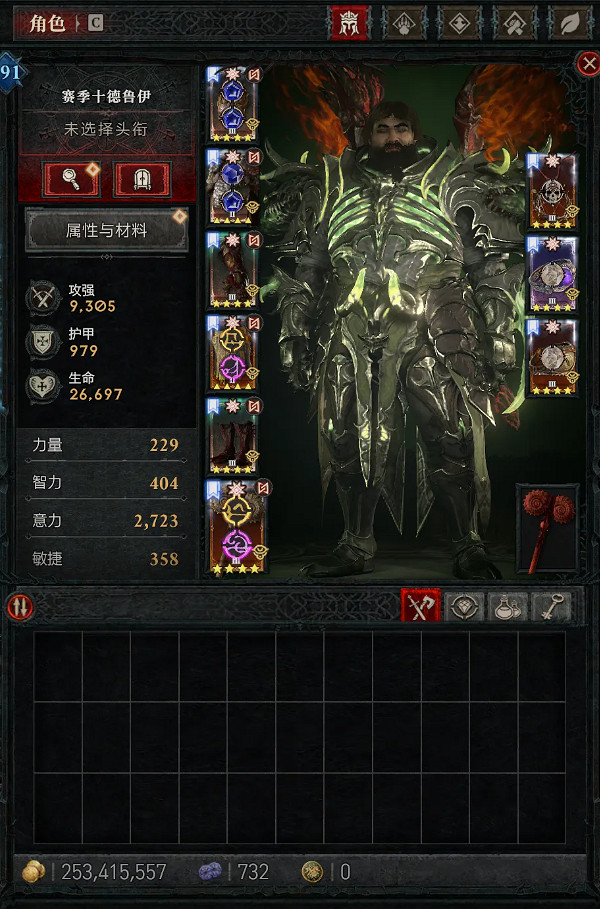Click the skull amulet slot
This screenshot has height=909, width=600.
(551, 191)
